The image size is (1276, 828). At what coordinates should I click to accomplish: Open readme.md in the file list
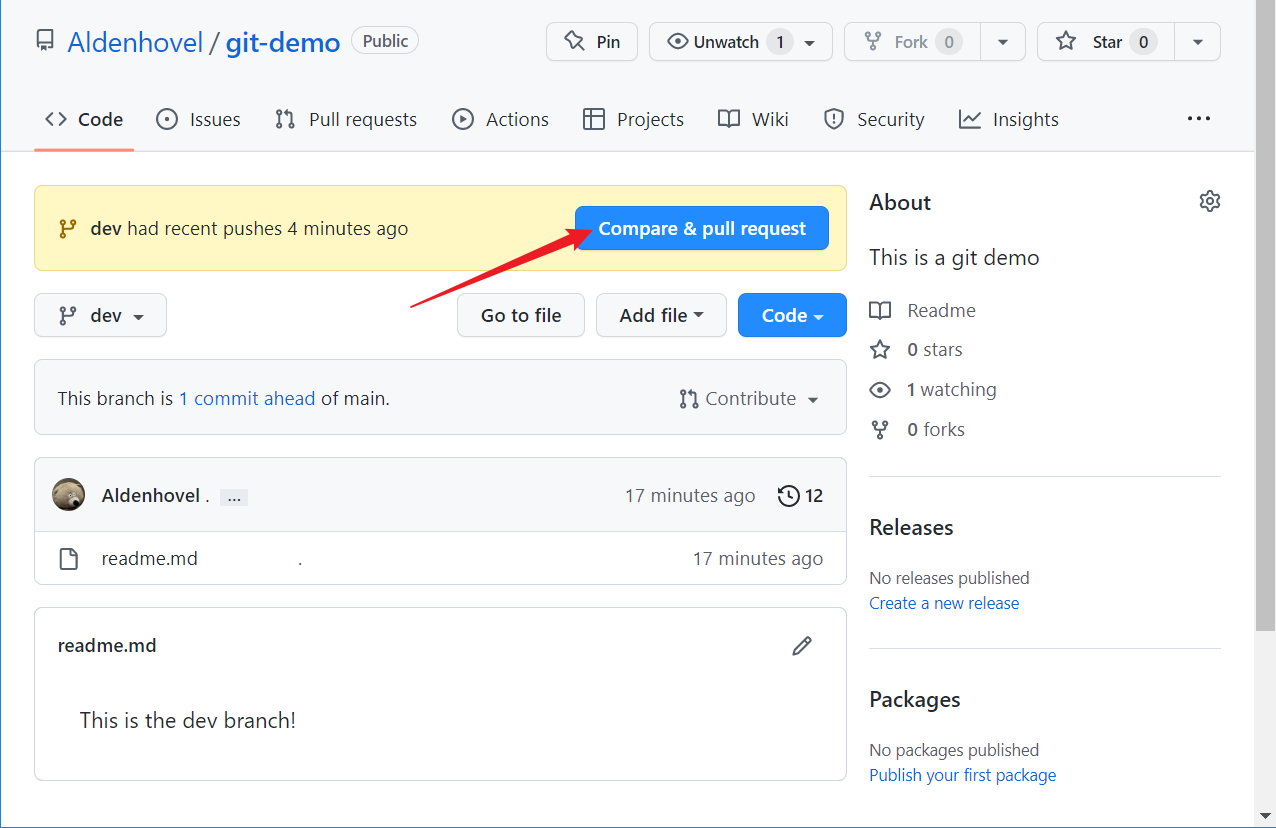coord(149,558)
